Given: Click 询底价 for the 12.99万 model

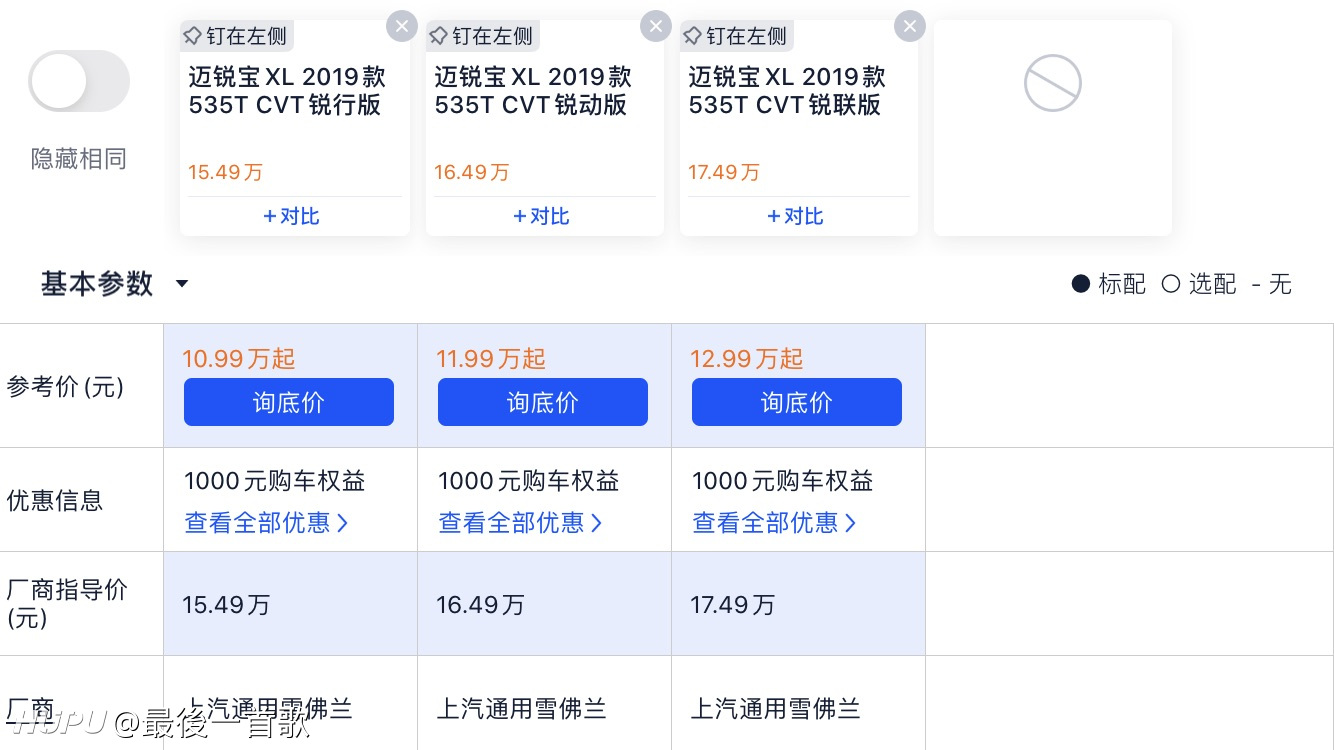Looking at the screenshot, I should point(797,402).
